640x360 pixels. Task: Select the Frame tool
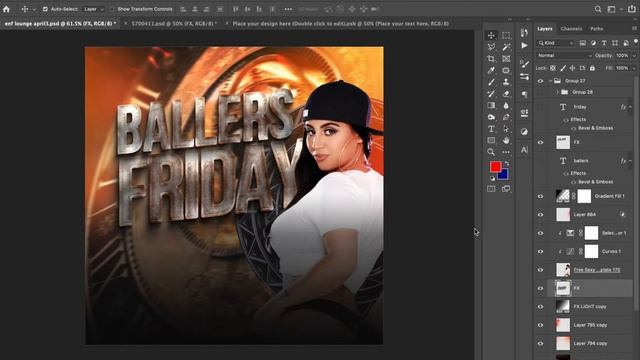click(x=506, y=59)
